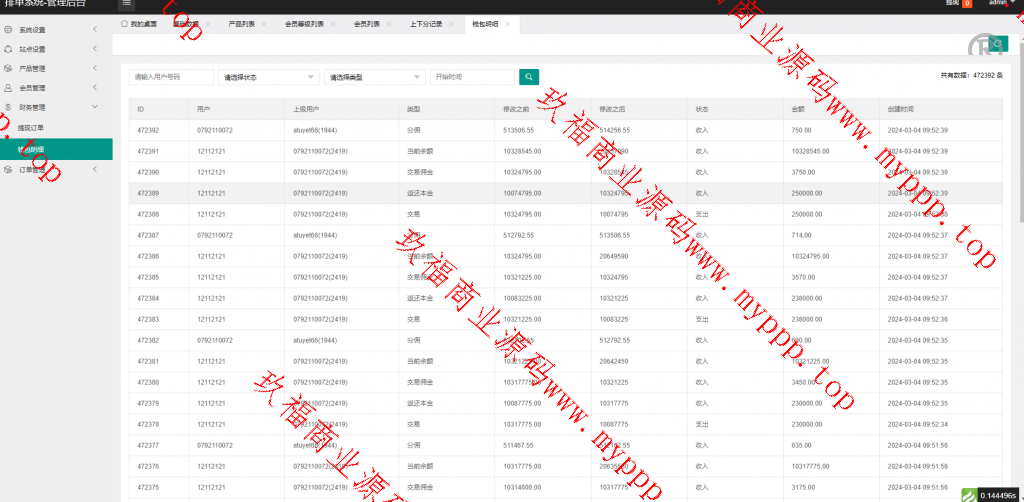Click the 系统设置 gear icon in sidebar
The image size is (1024, 502).
click(x=8, y=30)
